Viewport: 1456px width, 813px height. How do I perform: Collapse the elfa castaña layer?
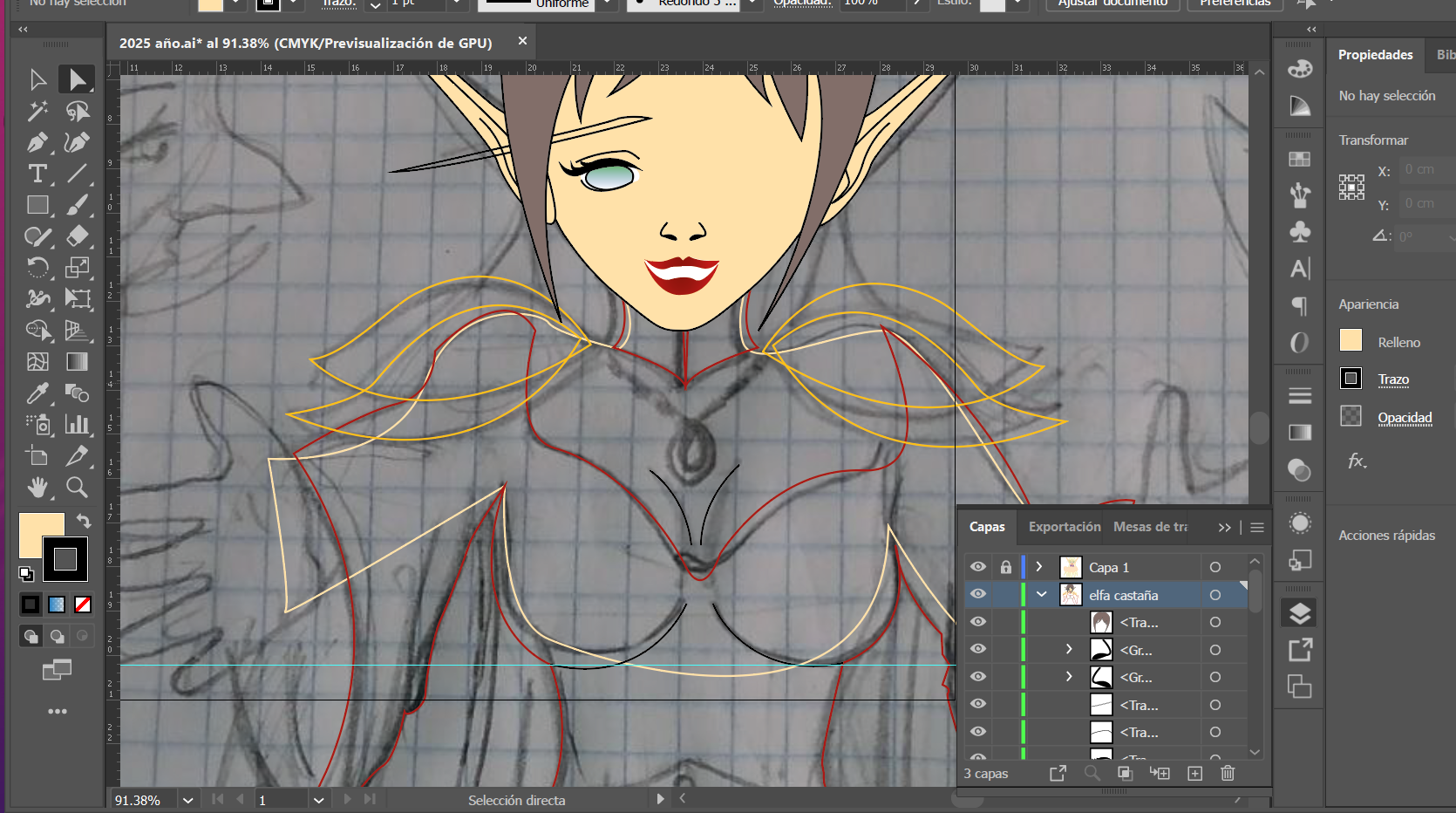coord(1041,594)
